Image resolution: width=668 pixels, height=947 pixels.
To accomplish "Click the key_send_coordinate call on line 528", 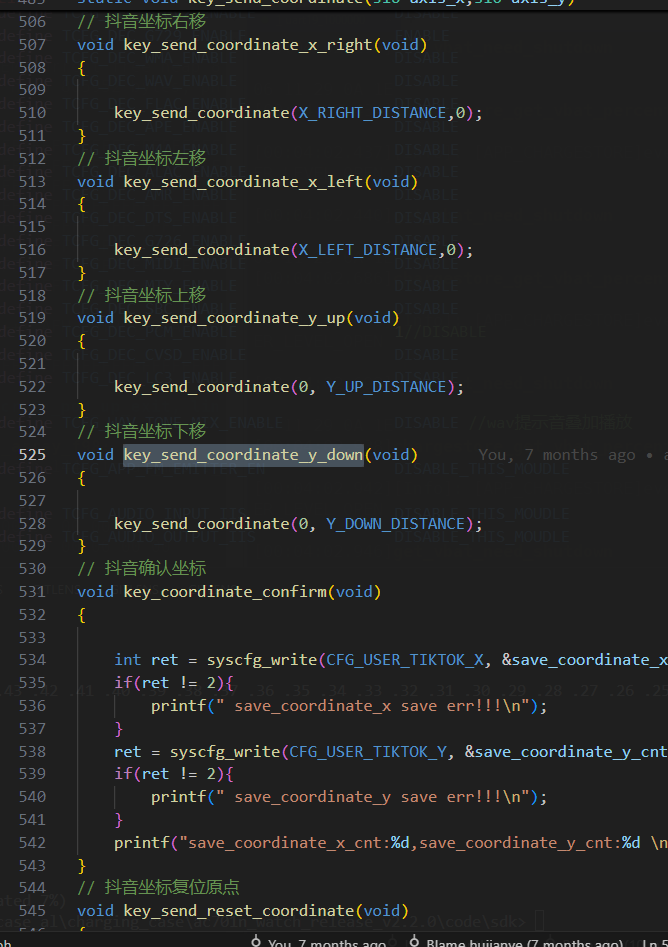I will click(x=202, y=524).
